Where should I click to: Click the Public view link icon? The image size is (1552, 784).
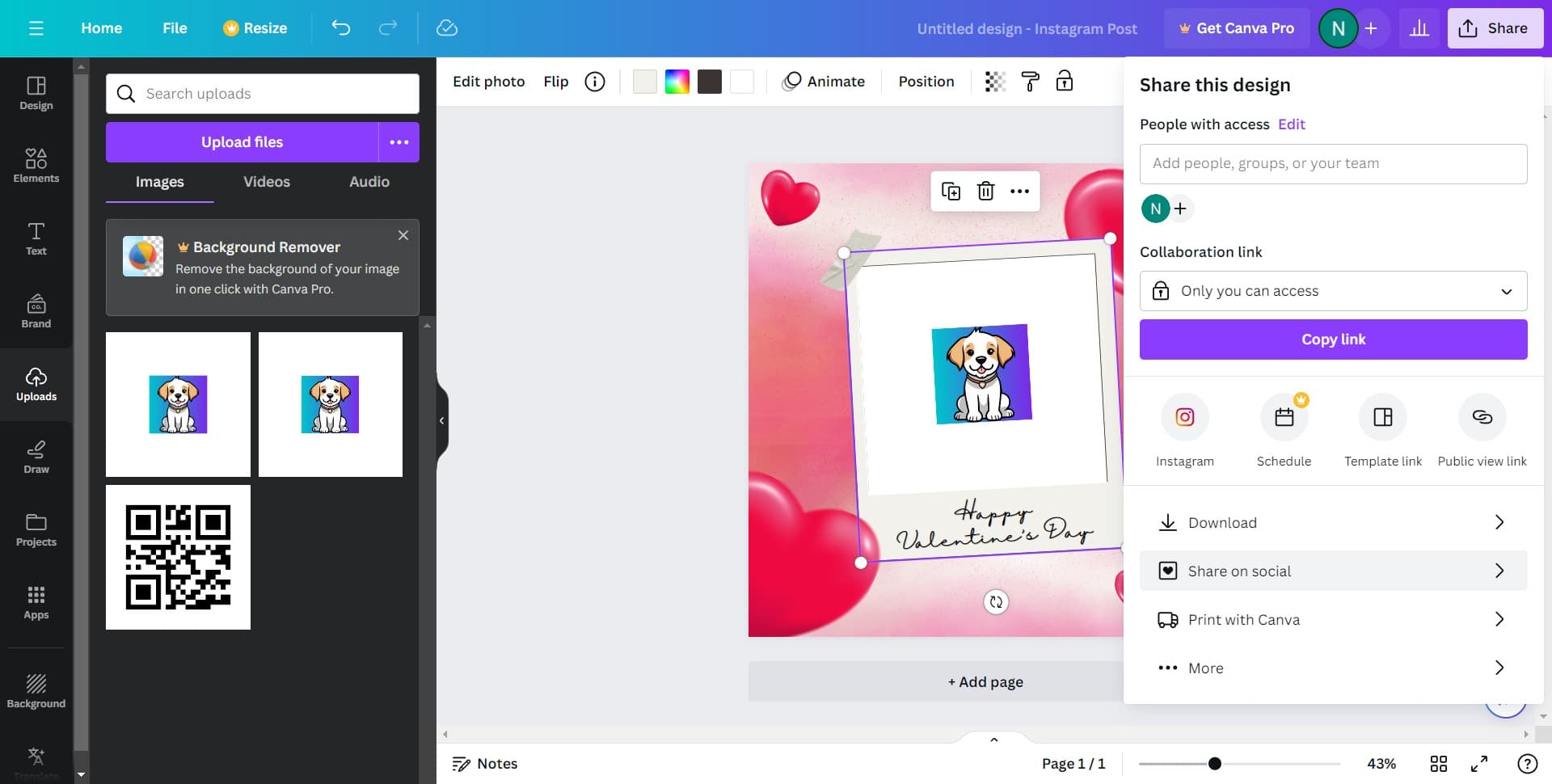(x=1482, y=417)
